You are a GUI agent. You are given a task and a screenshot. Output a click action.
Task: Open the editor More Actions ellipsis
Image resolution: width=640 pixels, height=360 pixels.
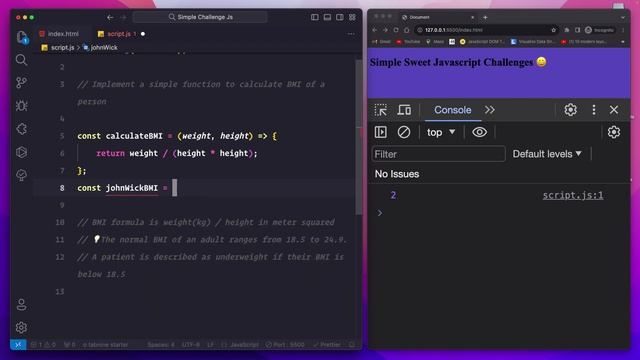coord(351,34)
